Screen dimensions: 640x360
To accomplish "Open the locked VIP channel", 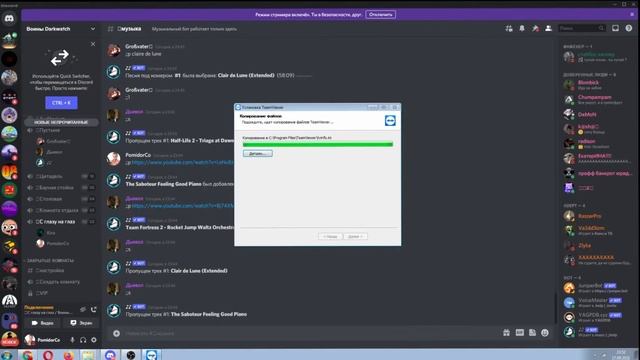I will pyautogui.click(x=60, y=293).
